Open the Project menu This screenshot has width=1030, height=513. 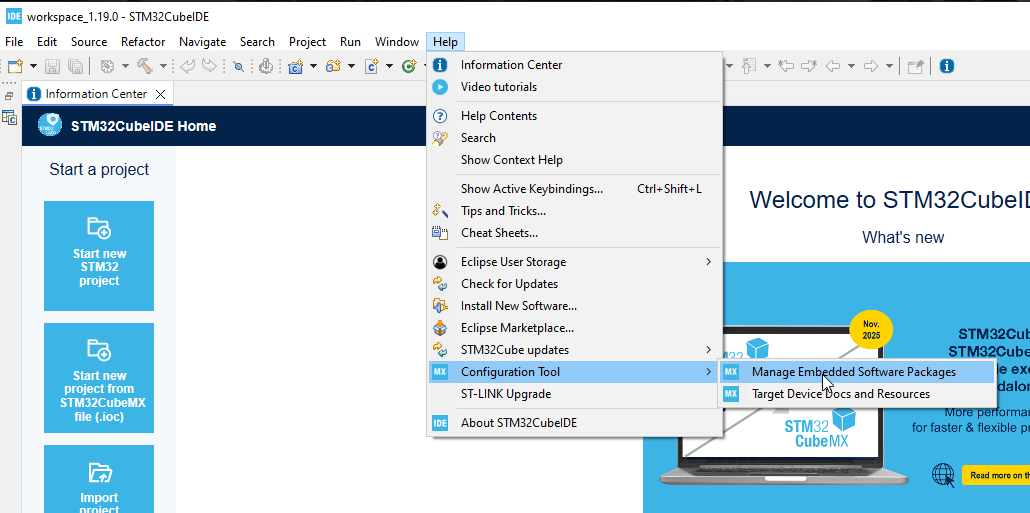pos(307,42)
